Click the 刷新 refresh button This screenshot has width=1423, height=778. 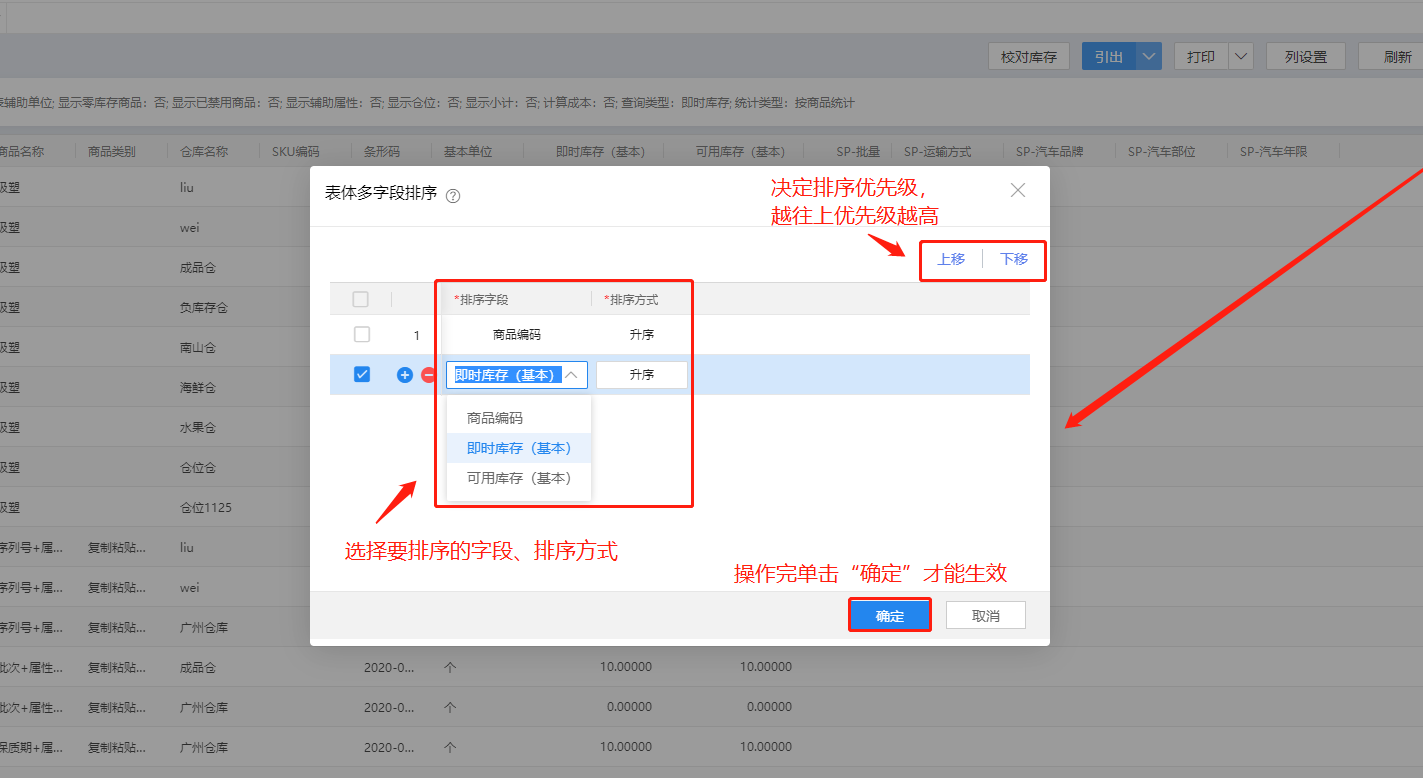pos(1397,57)
